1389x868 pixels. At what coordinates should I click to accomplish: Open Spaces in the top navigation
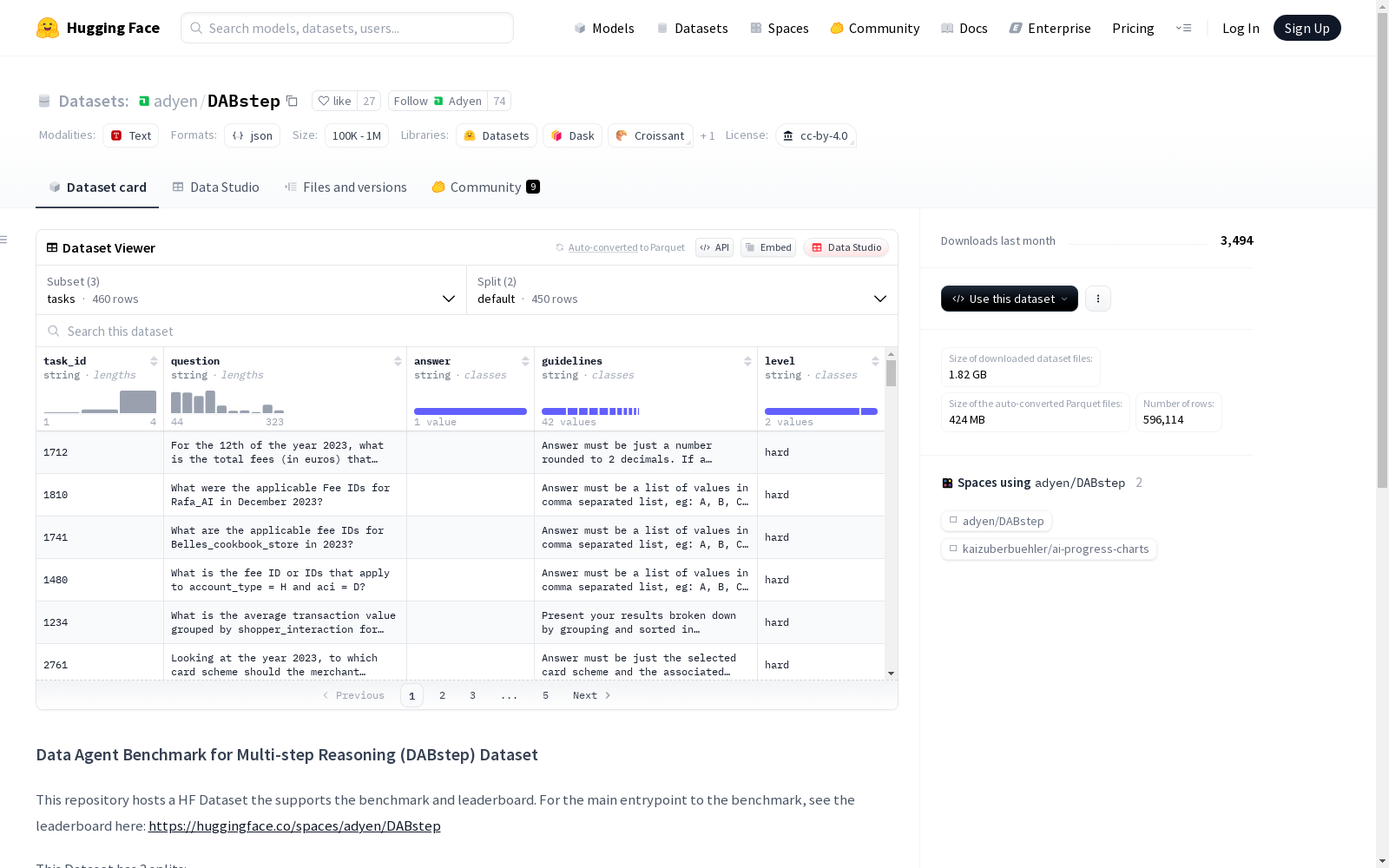[x=780, y=28]
